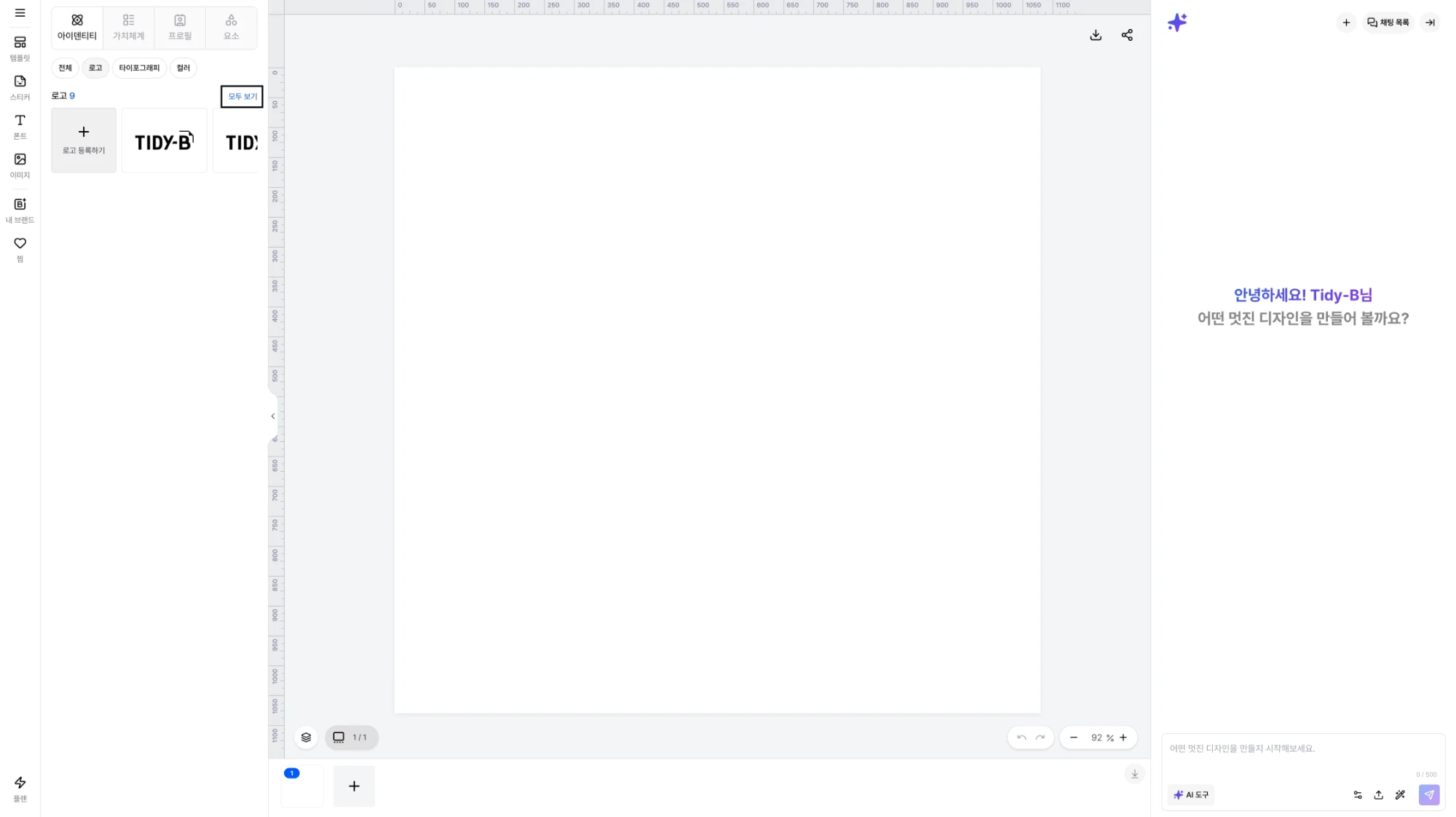The image size is (1456, 817).
Task: Collapse the AI chat panel arrow
Action: [x=1430, y=23]
